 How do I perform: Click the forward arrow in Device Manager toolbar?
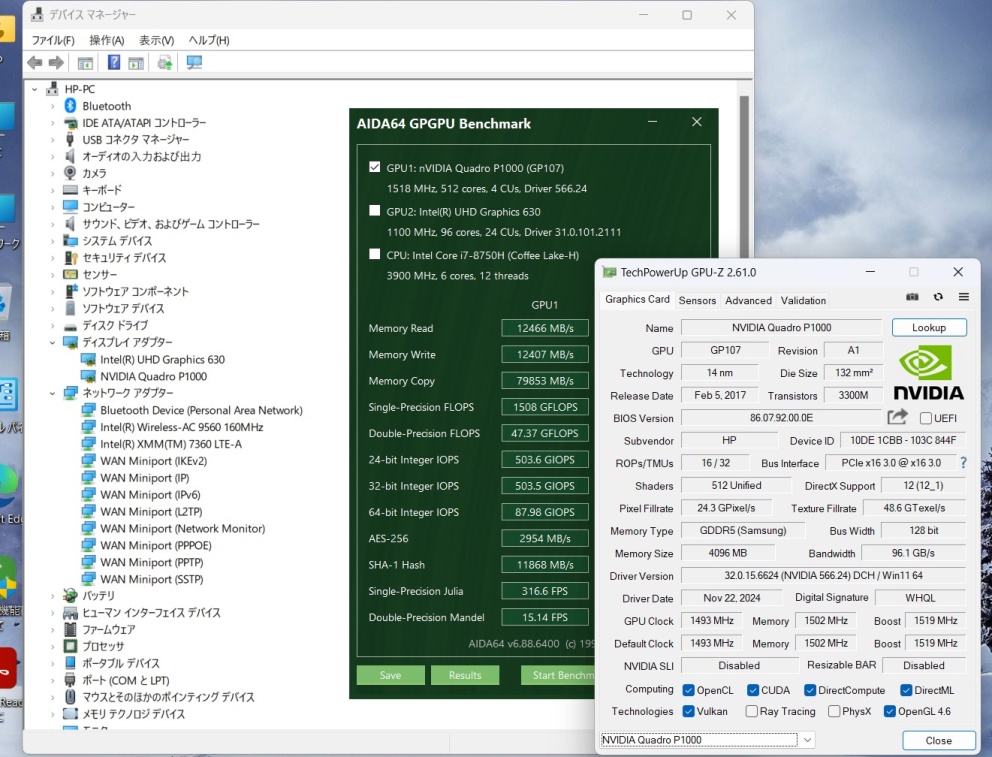(56, 63)
